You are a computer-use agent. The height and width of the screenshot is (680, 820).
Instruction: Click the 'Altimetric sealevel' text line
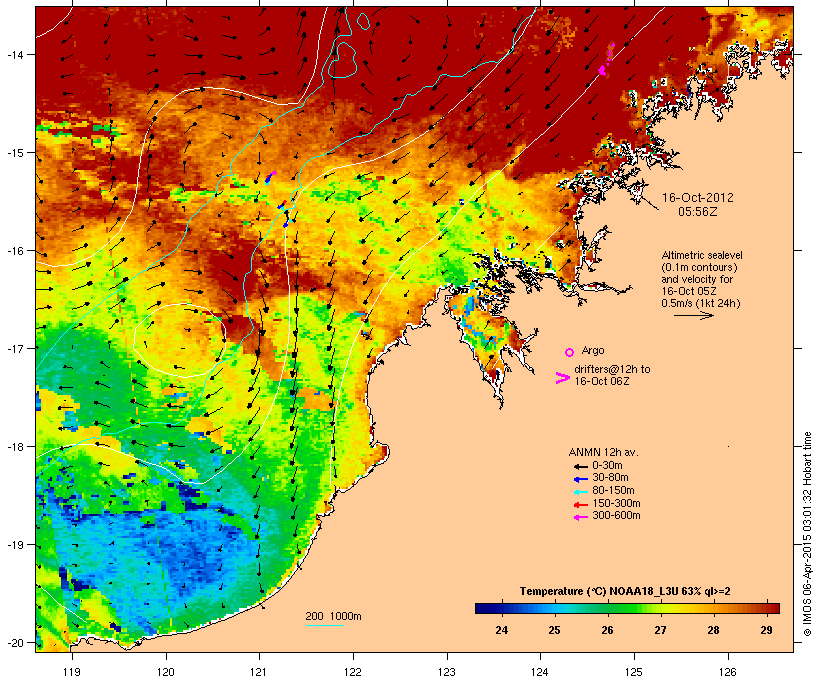point(702,255)
